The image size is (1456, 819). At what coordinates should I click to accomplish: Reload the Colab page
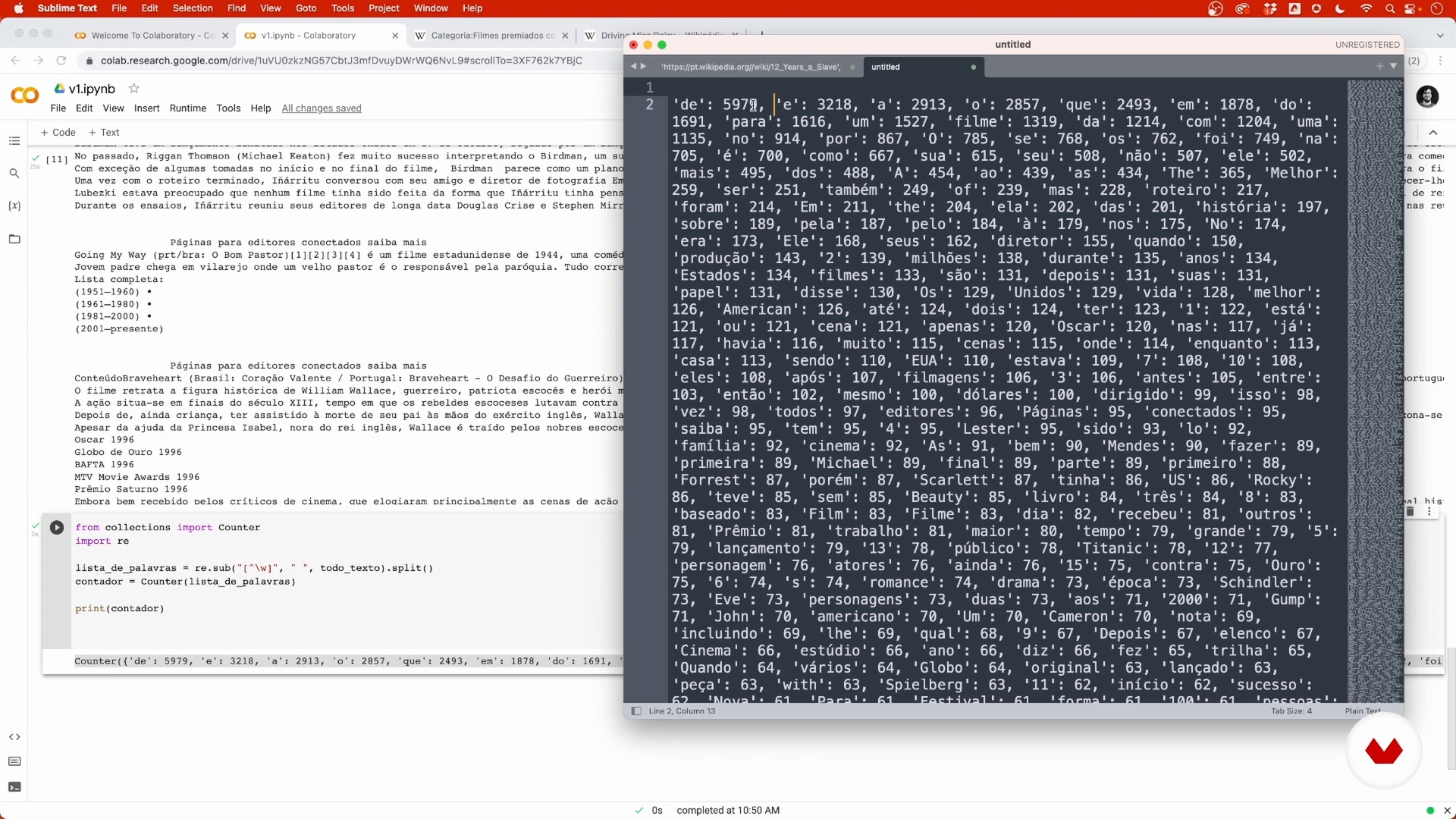(61, 60)
